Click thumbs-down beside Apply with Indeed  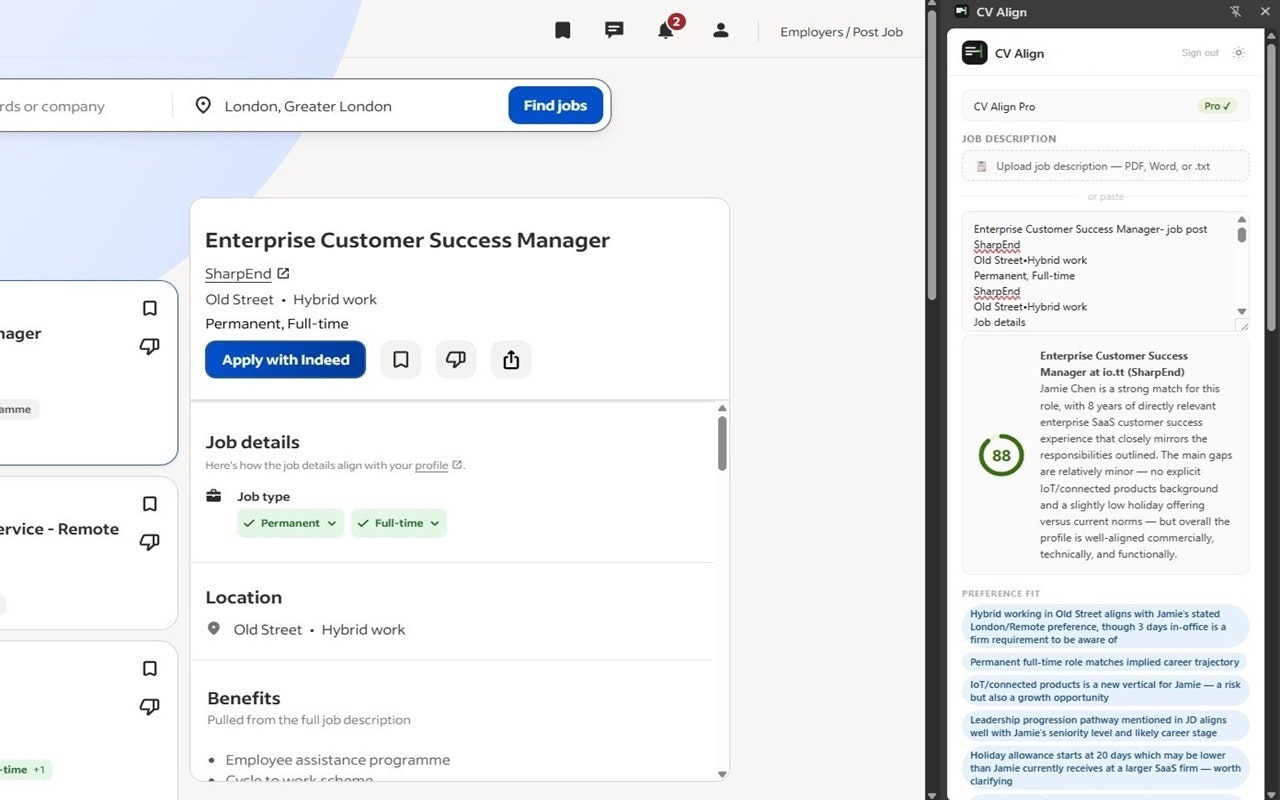pyautogui.click(x=456, y=360)
